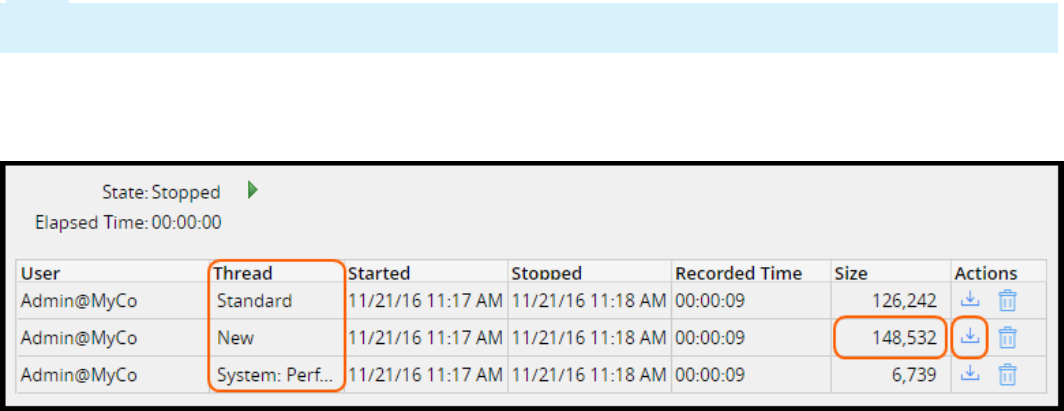Click the Stopped column header
Screen dimensions: 1064x411
click(546, 273)
